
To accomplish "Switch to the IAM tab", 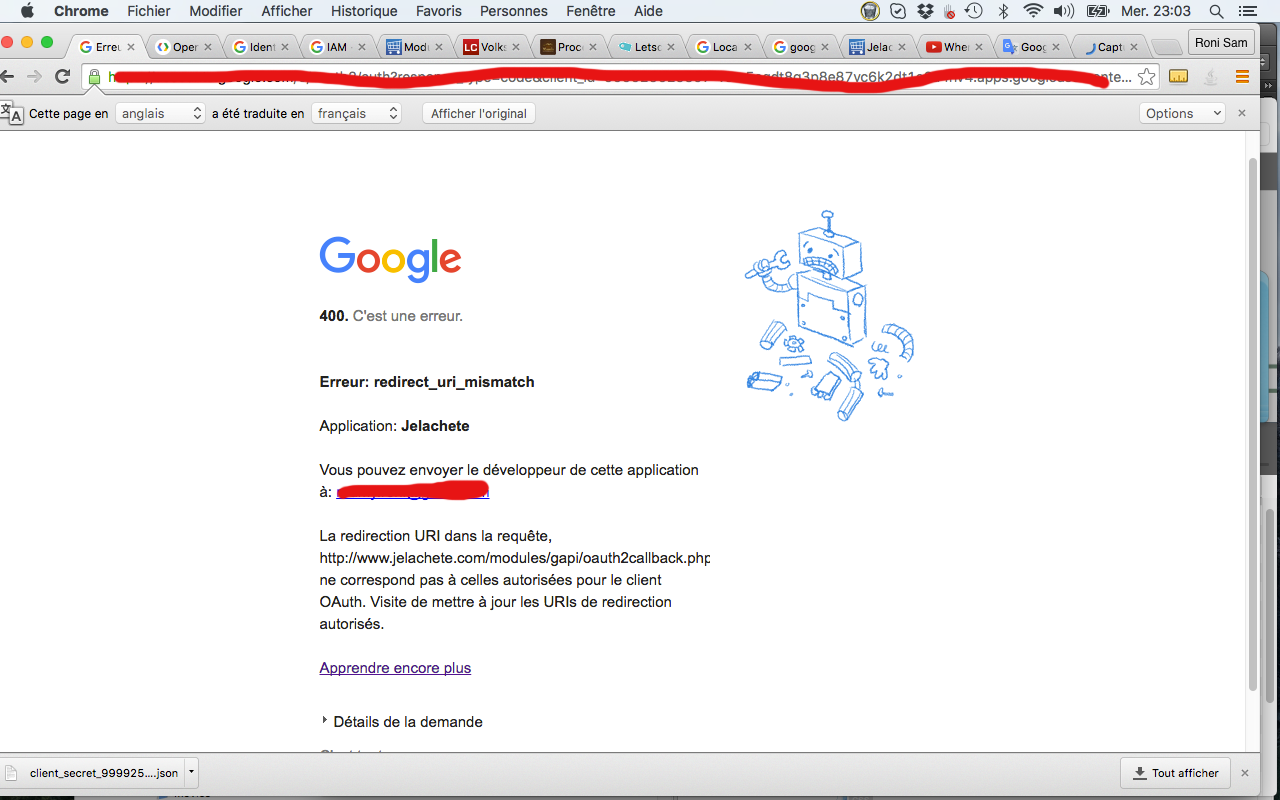I will pos(339,47).
